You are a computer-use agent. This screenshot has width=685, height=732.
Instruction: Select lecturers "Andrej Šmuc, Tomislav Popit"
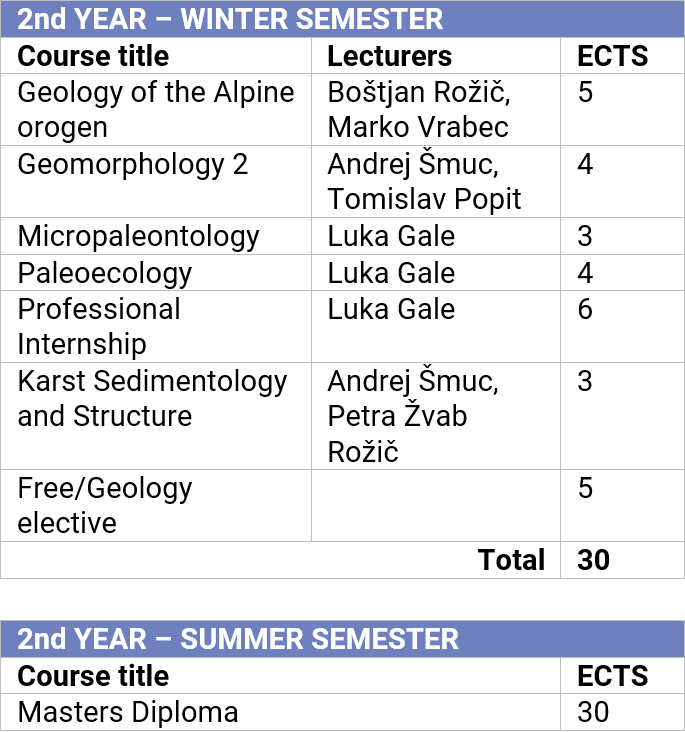(x=424, y=182)
